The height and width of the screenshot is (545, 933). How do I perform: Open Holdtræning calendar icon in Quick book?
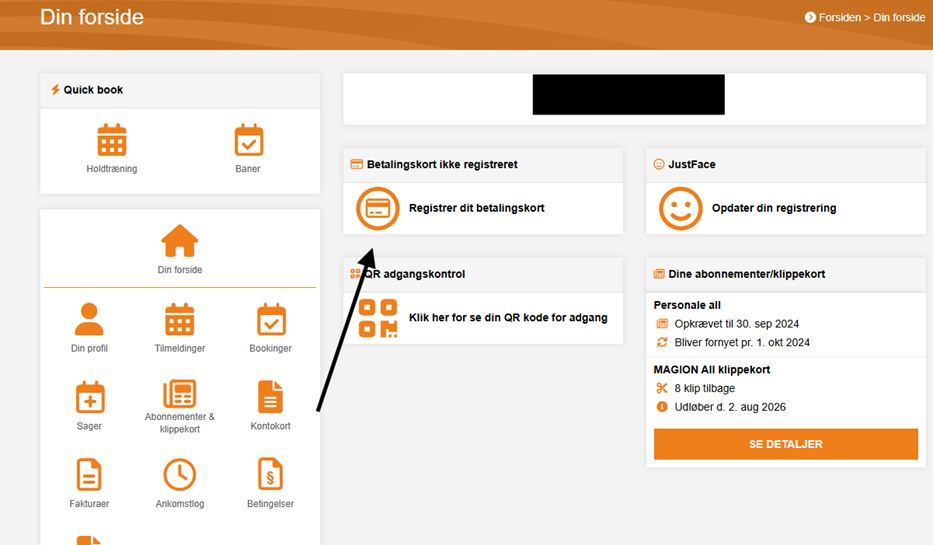coord(112,140)
